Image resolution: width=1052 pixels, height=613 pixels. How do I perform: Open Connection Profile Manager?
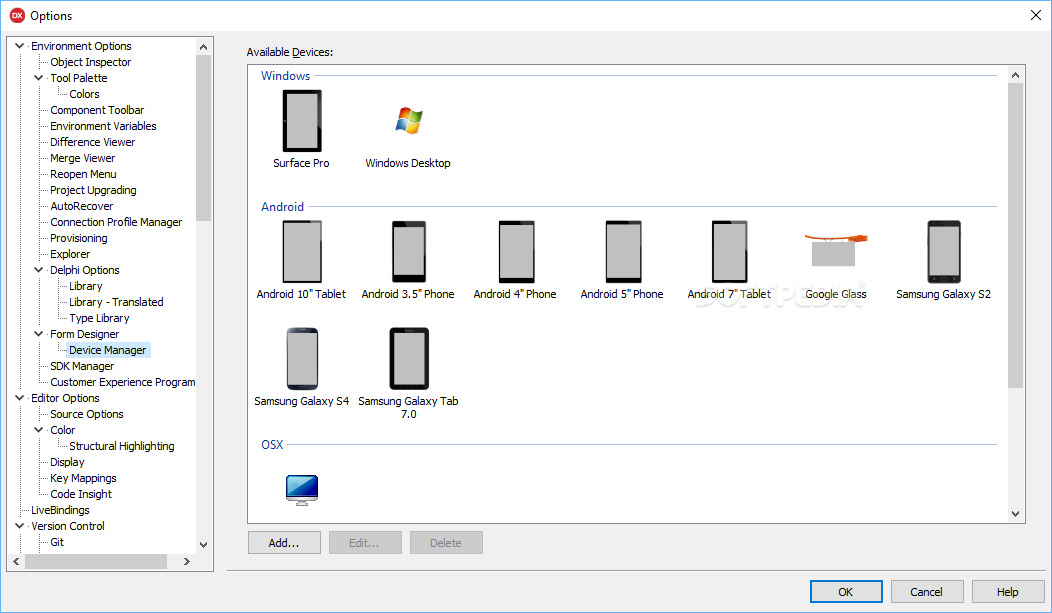coord(116,222)
